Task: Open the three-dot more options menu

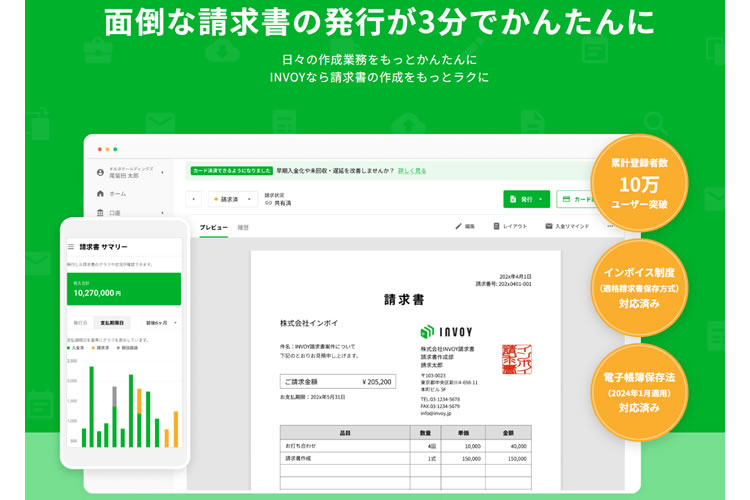Action: [610, 227]
